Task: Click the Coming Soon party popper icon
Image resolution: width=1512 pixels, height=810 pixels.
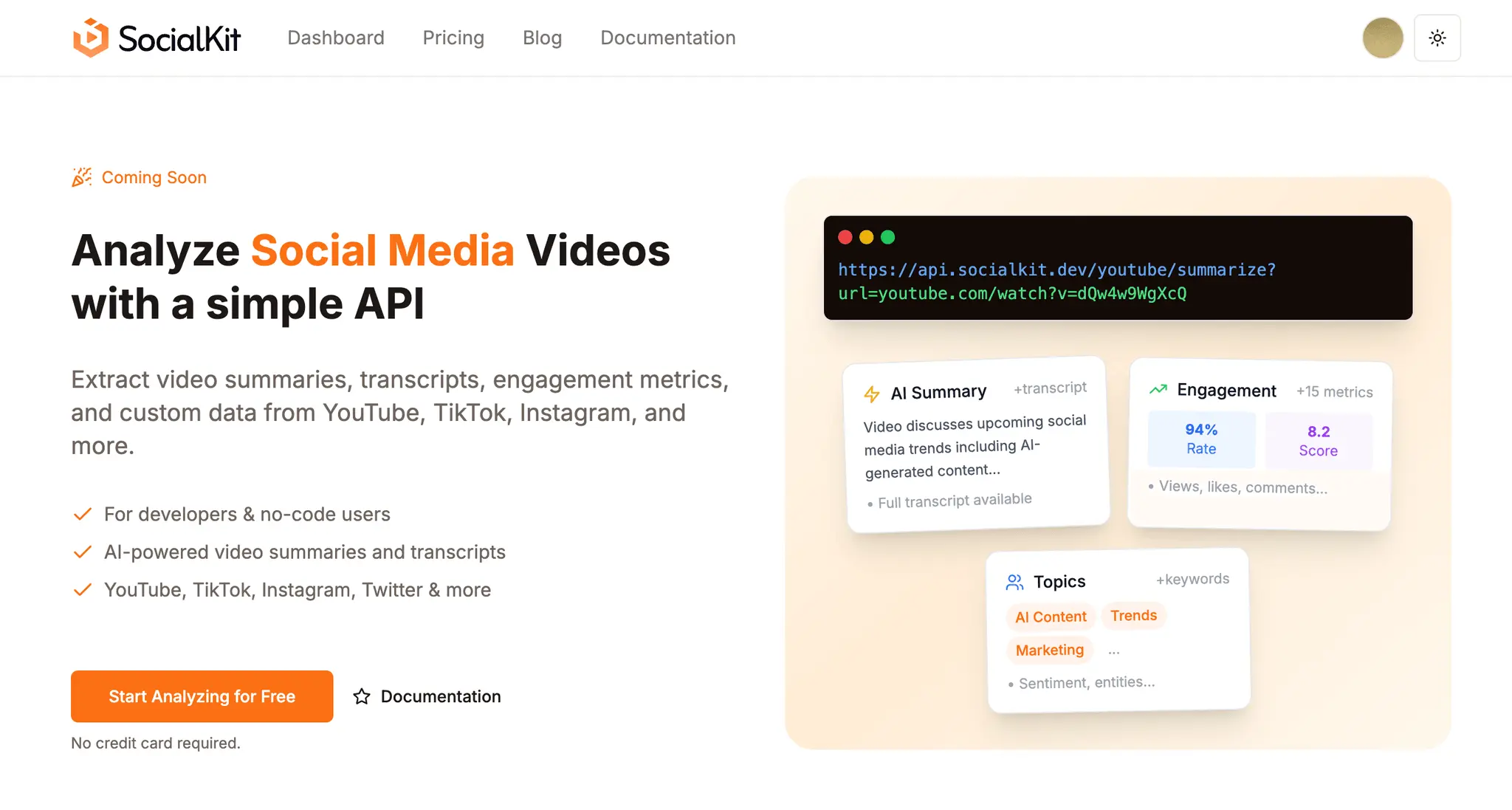Action: 82,177
